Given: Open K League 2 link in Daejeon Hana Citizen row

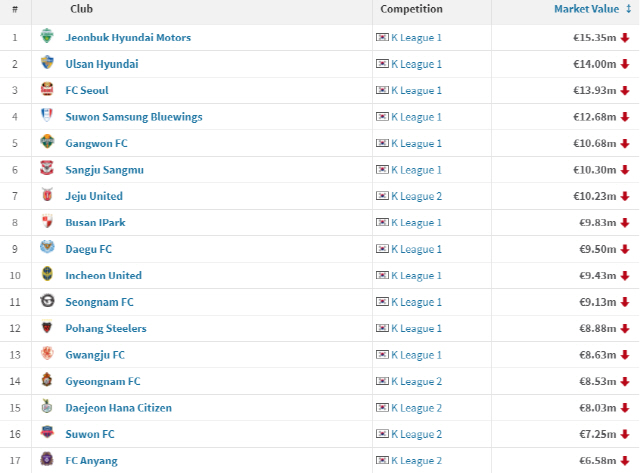Looking at the screenshot, I should pyautogui.click(x=416, y=408).
